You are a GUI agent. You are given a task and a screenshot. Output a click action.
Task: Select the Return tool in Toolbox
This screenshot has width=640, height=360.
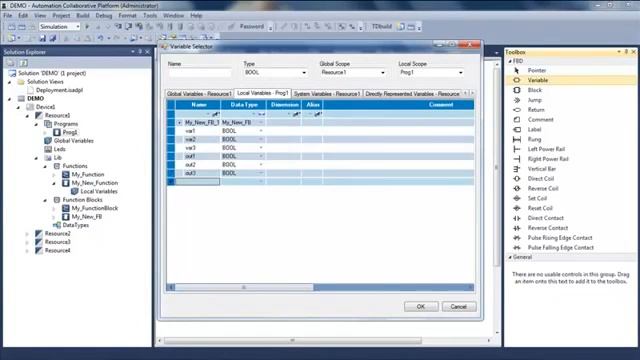(x=536, y=109)
